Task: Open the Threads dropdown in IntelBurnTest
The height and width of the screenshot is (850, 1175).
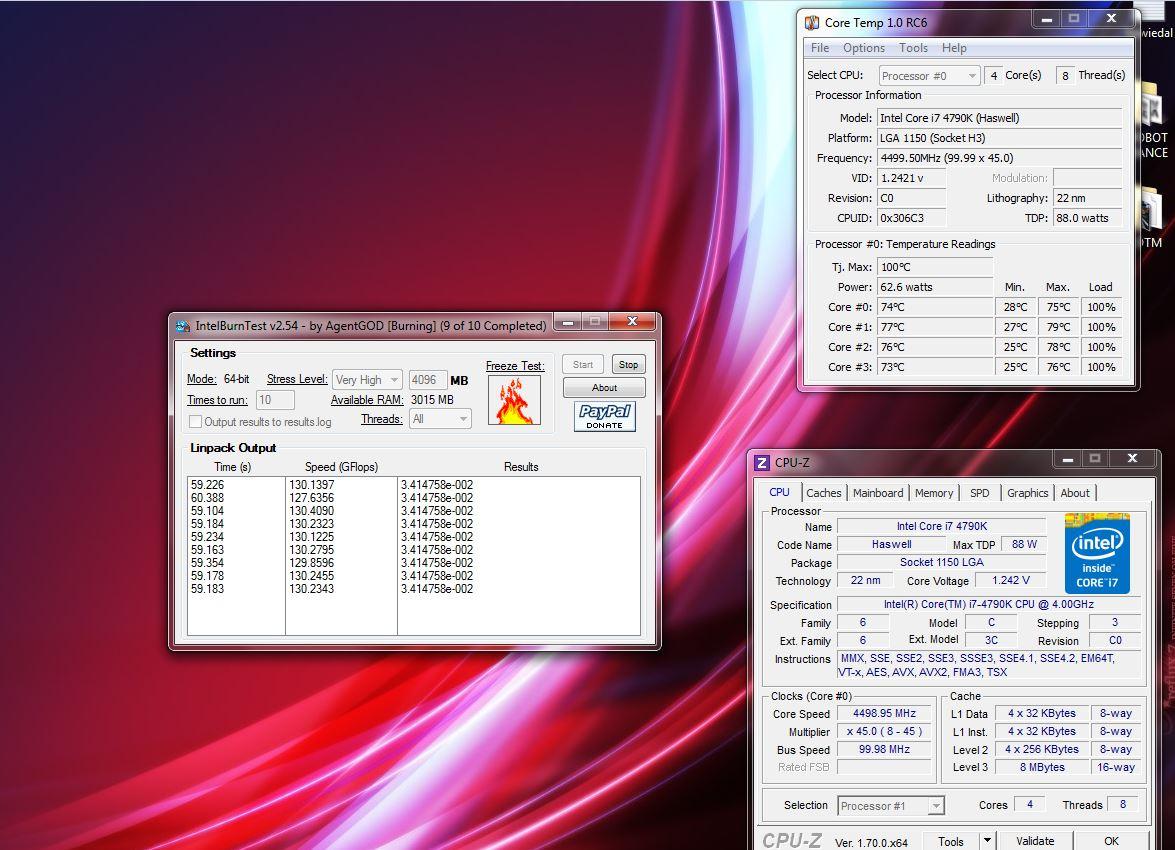Action: coord(440,419)
